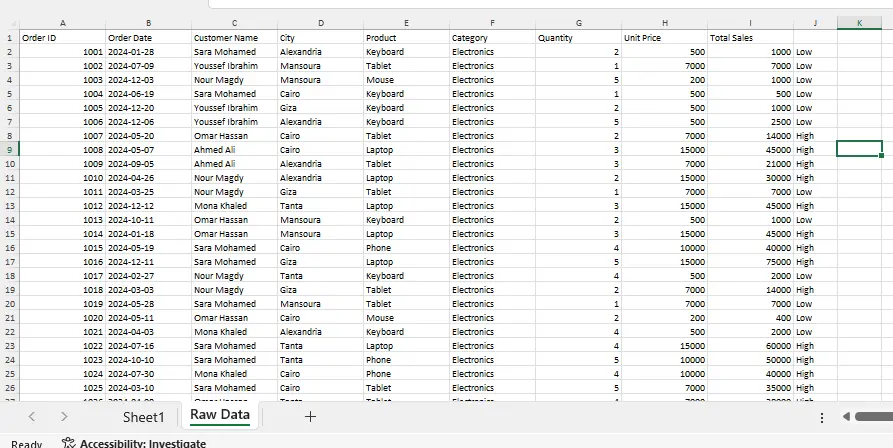Click the City header cell
Screen dimensions: 893x448
[x=321, y=38]
